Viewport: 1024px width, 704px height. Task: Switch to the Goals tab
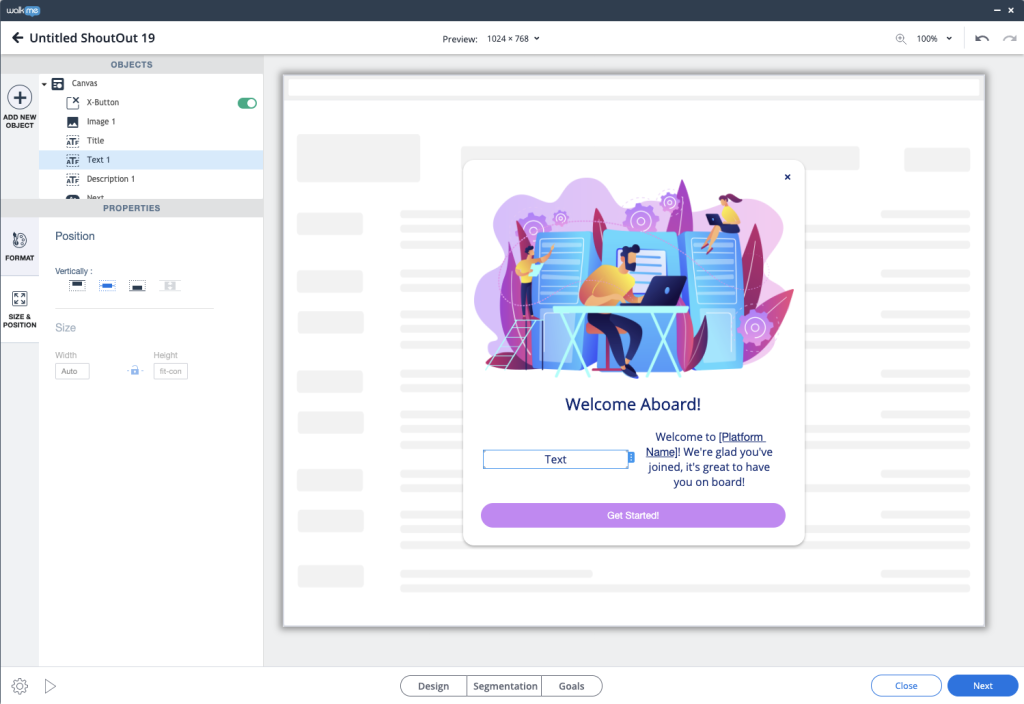click(571, 686)
